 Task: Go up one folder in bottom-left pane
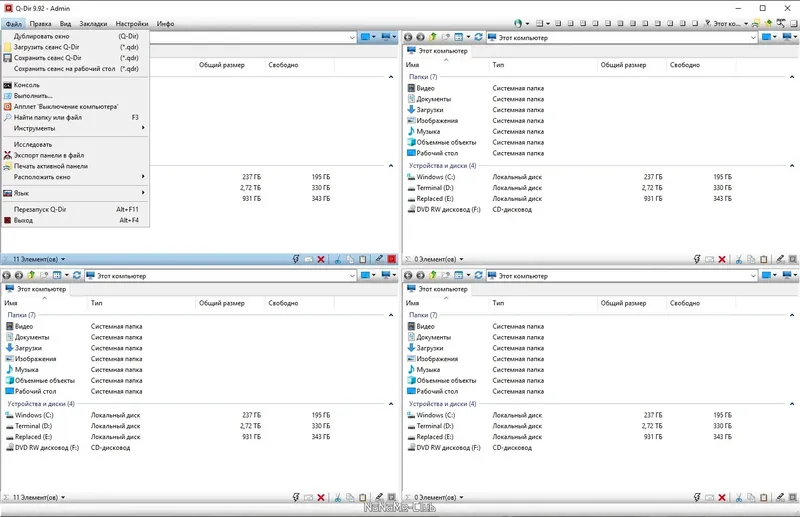tap(31, 275)
